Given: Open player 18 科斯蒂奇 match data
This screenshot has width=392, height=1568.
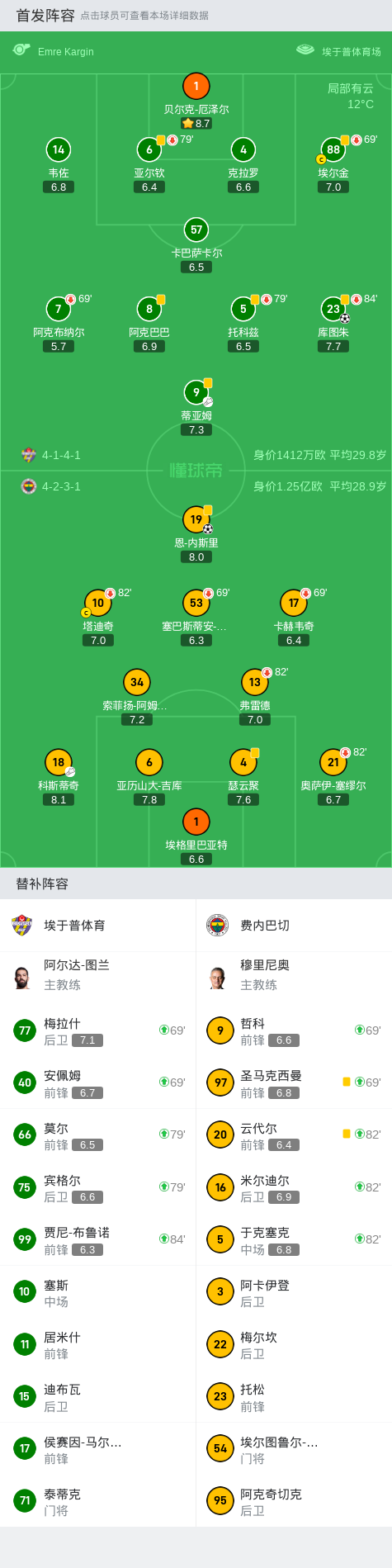Looking at the screenshot, I should tap(59, 762).
